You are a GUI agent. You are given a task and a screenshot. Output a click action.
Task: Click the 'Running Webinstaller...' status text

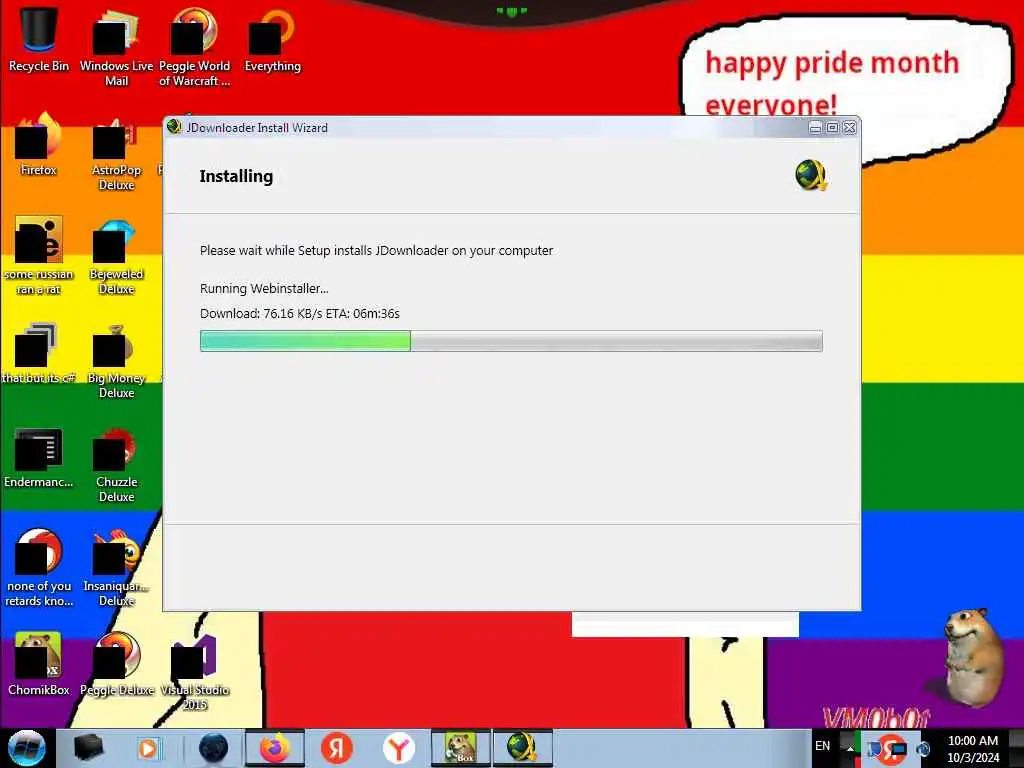[x=264, y=289]
